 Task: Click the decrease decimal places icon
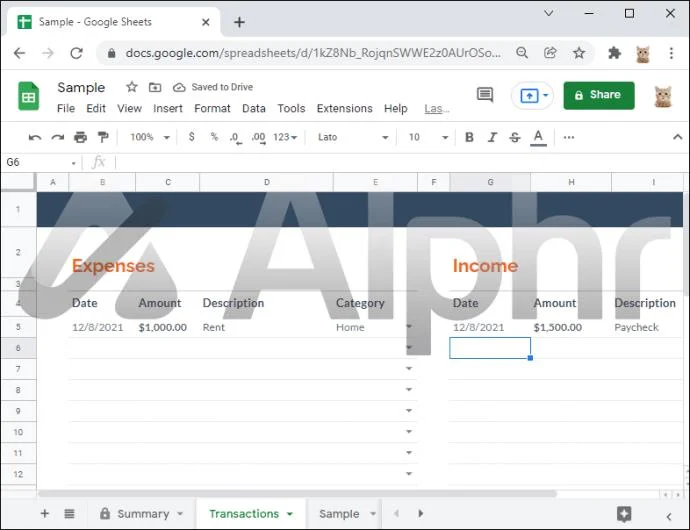[235, 138]
